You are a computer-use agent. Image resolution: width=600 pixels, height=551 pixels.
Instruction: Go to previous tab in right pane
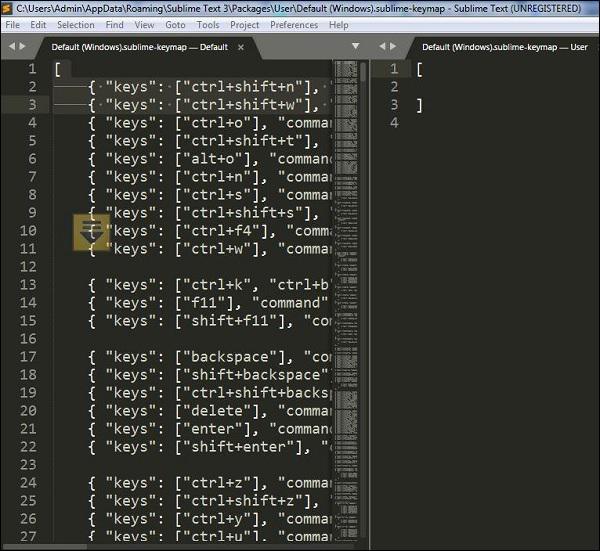coord(382,46)
